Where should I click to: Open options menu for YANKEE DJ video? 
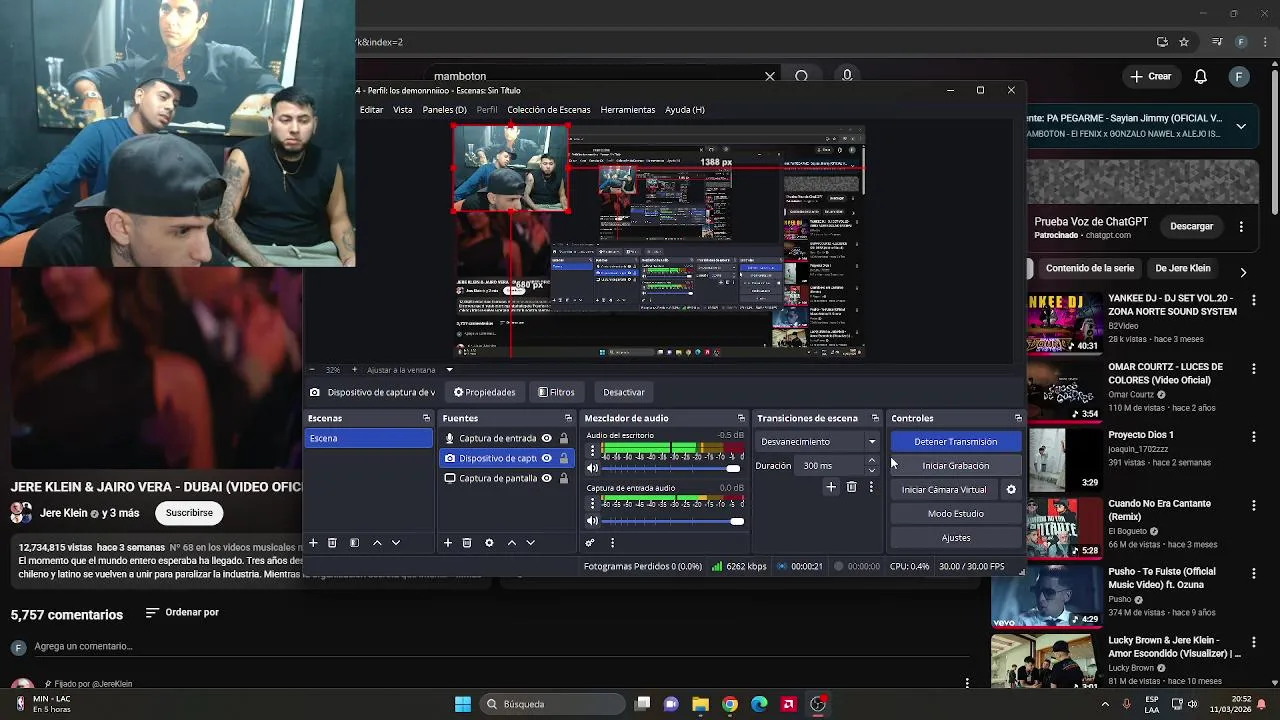click(1253, 301)
